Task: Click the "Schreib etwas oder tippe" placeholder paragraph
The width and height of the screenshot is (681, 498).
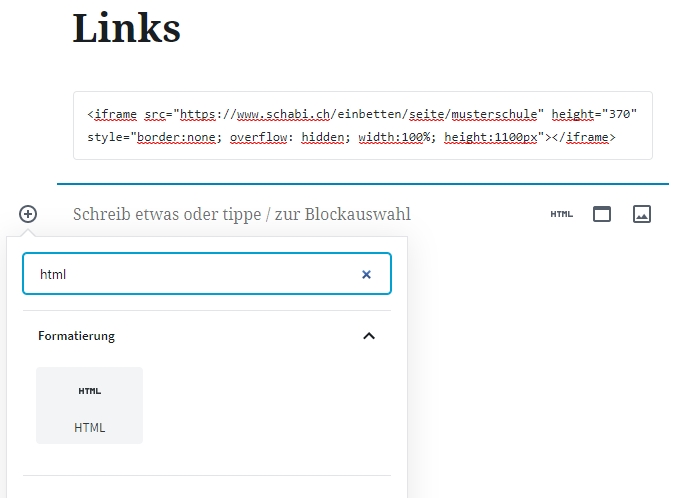Action: 242,214
